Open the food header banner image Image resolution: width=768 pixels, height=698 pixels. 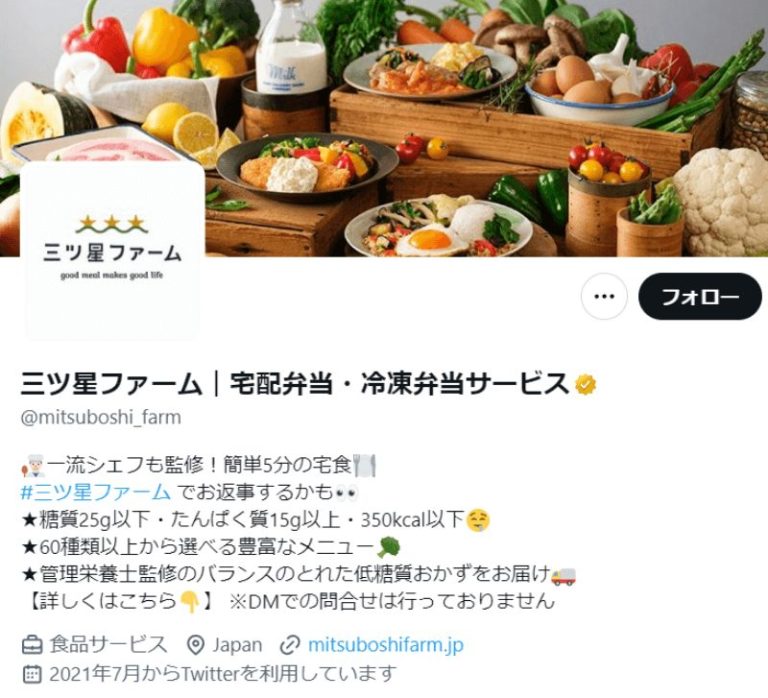[384, 128]
